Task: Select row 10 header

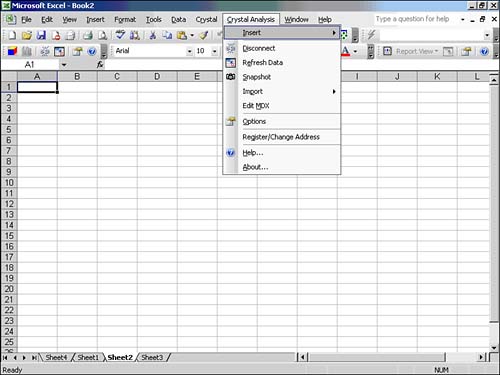Action: tap(9, 183)
